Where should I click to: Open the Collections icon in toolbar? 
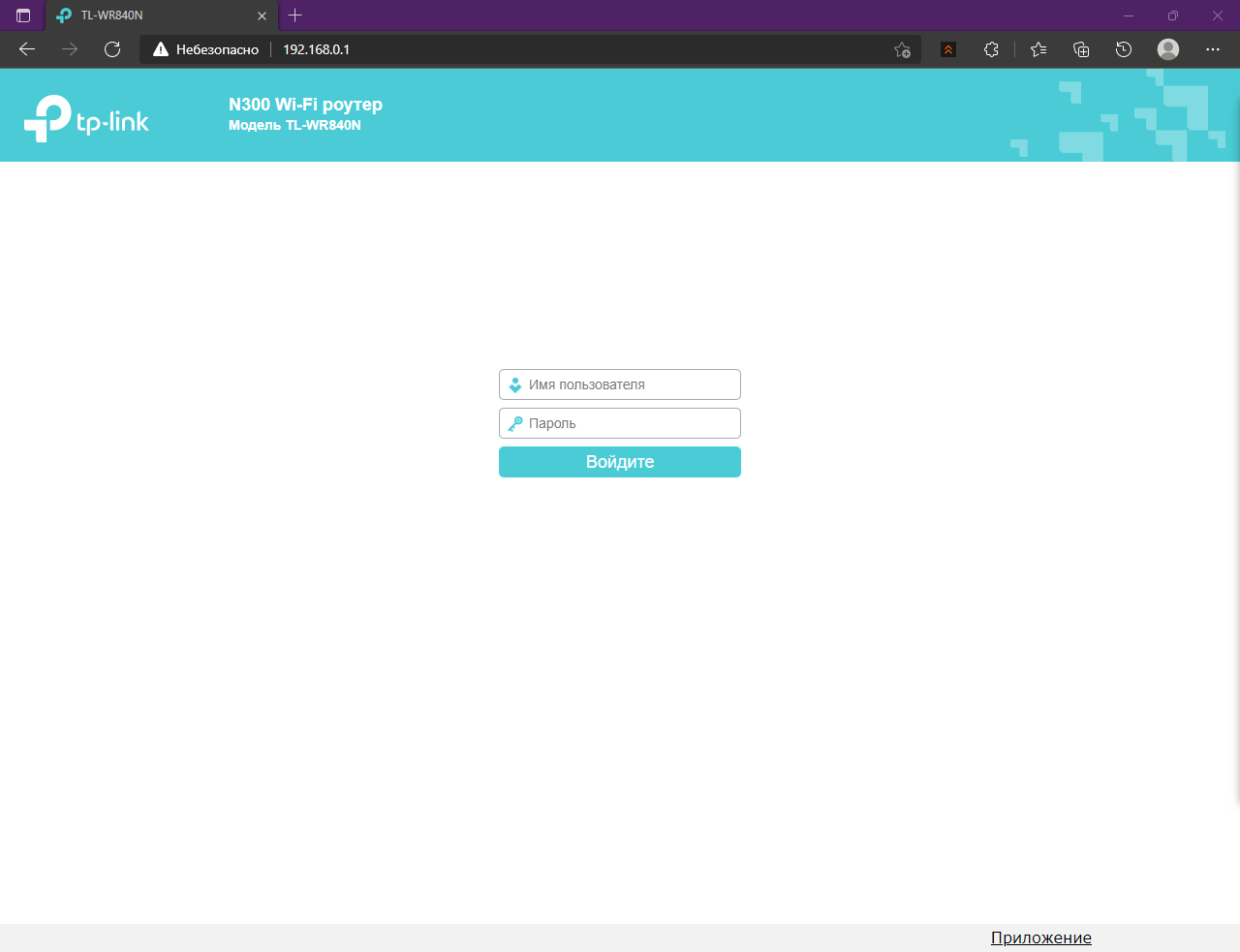click(1081, 49)
